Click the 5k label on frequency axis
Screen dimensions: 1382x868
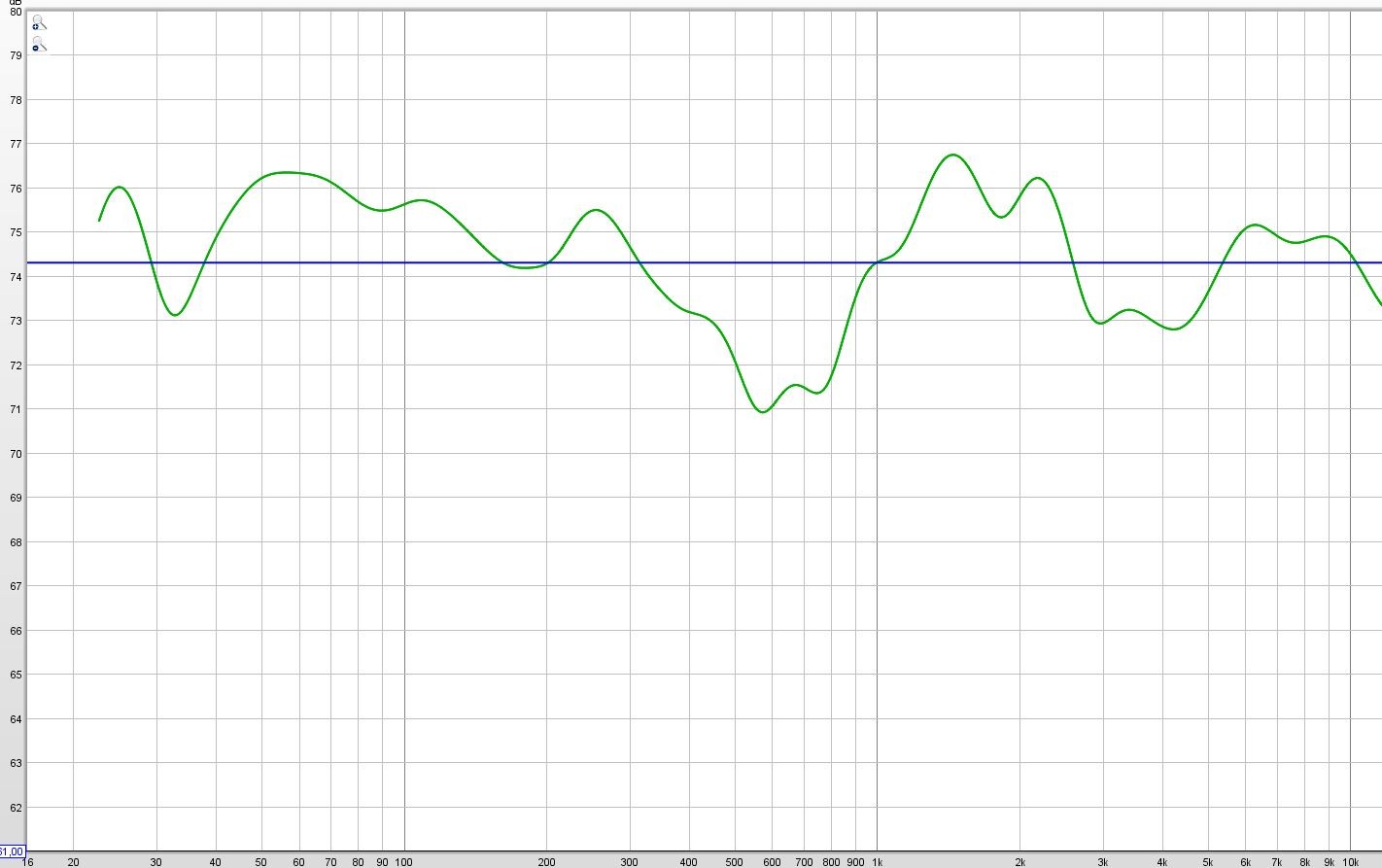pos(1207,862)
